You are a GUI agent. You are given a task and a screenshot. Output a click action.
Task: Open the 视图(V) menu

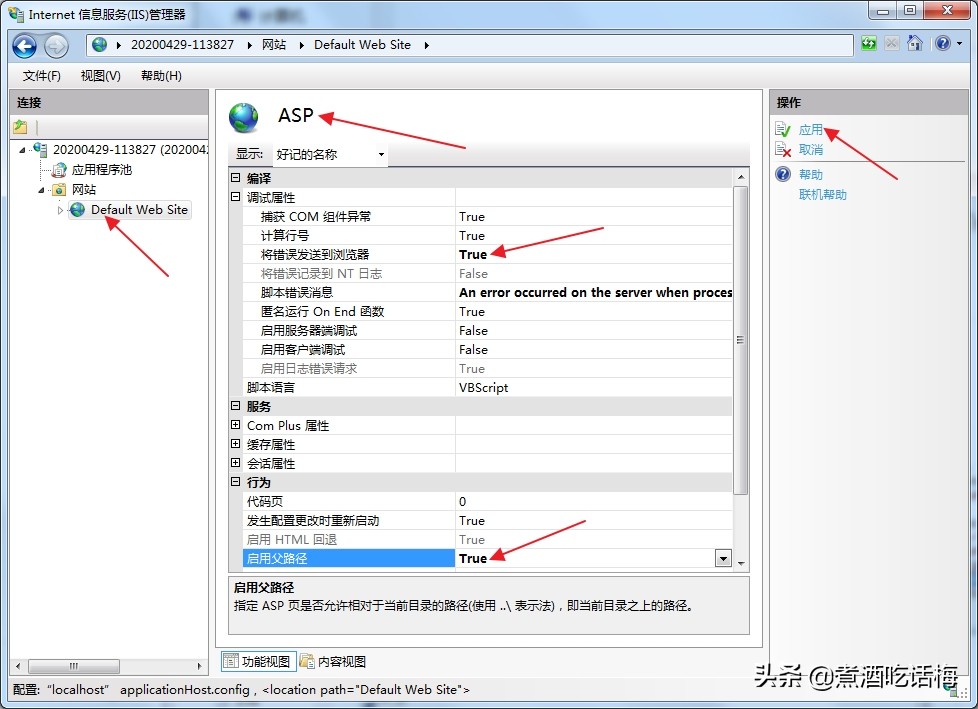click(x=100, y=75)
